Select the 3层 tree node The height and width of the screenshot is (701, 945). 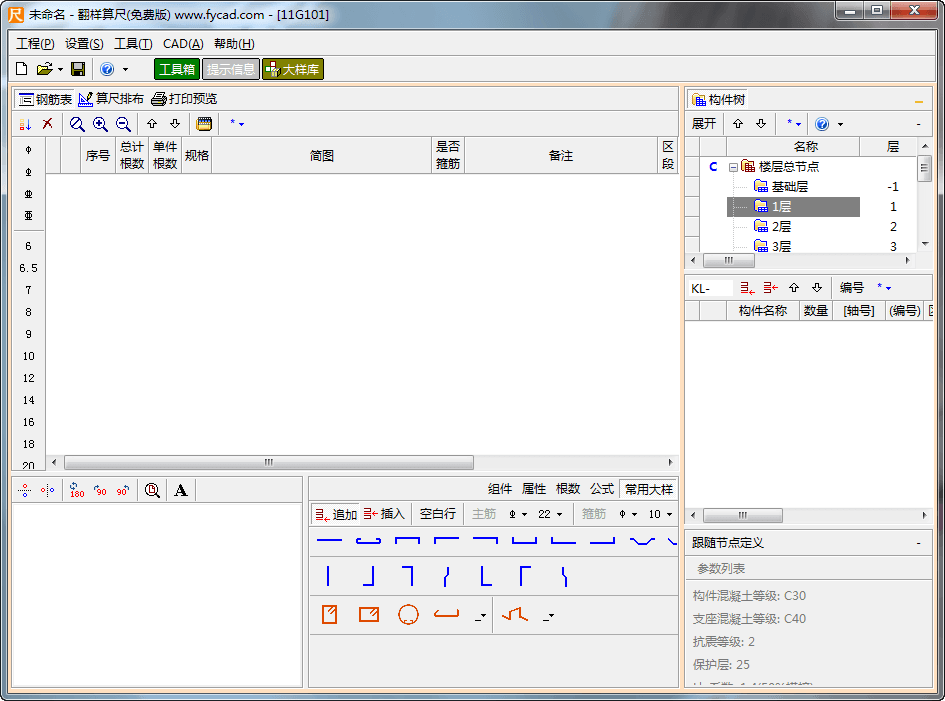click(x=781, y=247)
